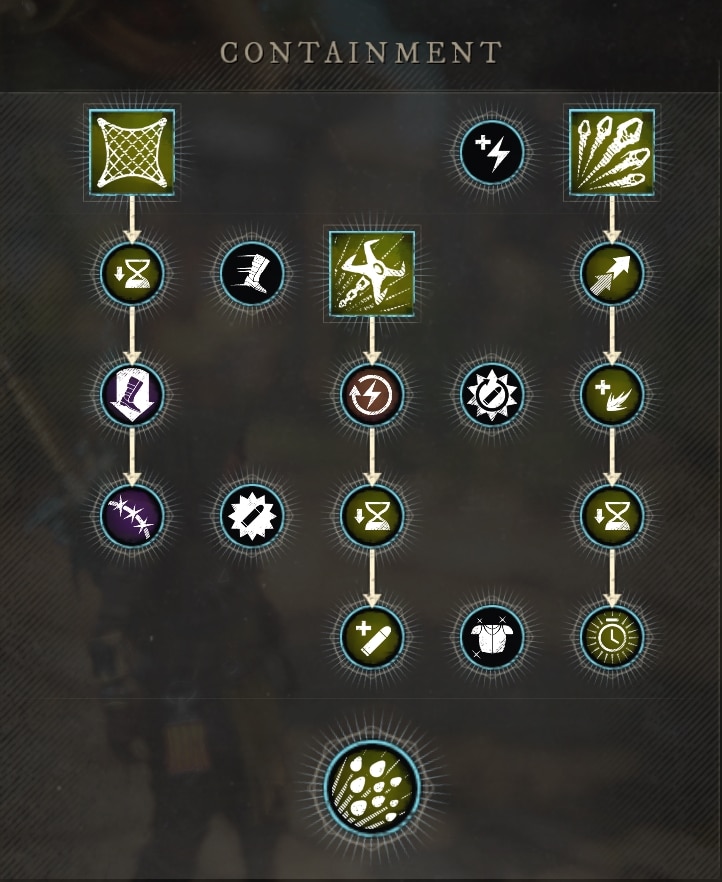Pick the bullet in spiked sun icon
The height and width of the screenshot is (882, 722).
(x=492, y=394)
